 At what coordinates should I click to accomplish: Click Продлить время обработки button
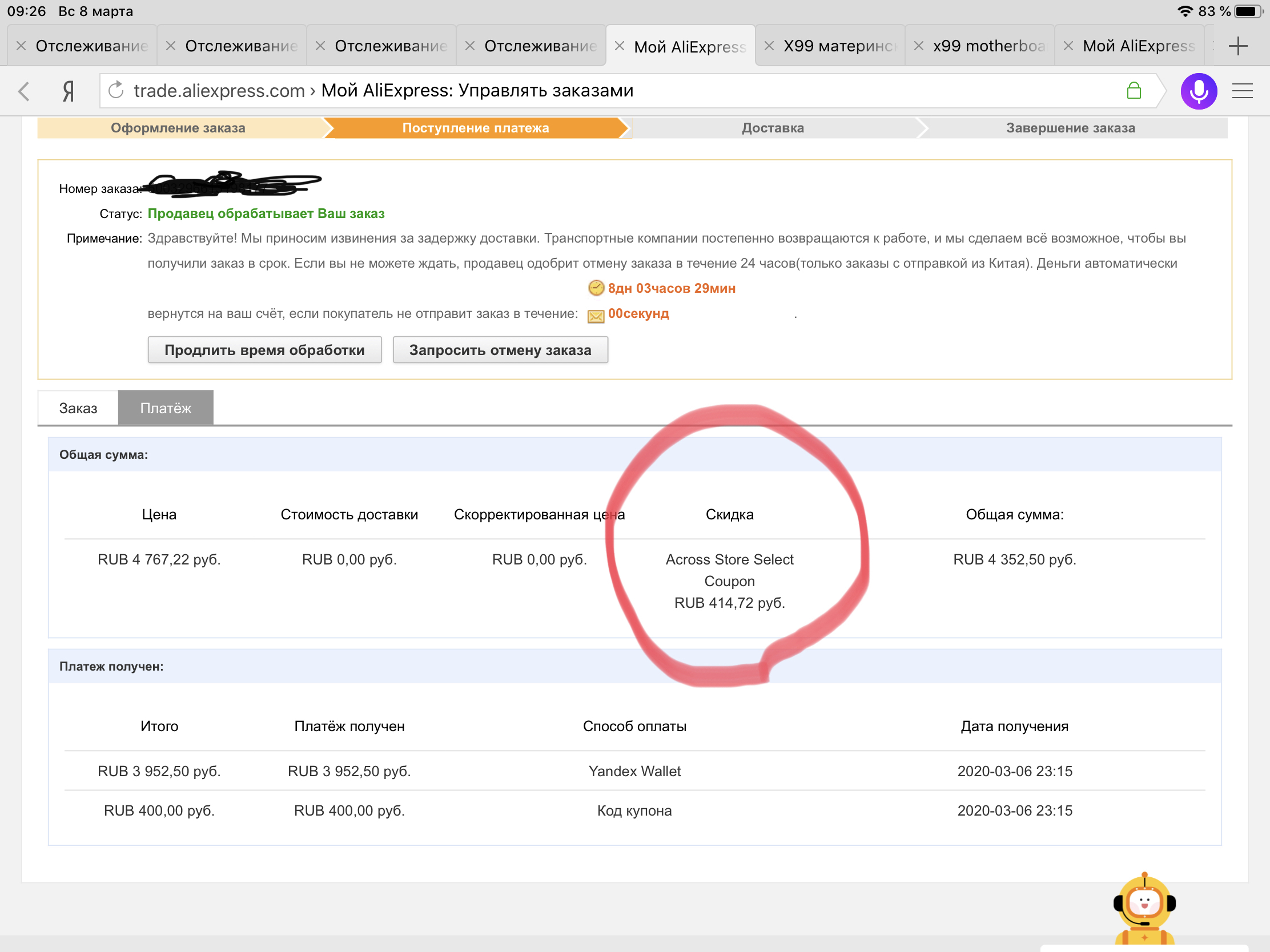(264, 350)
